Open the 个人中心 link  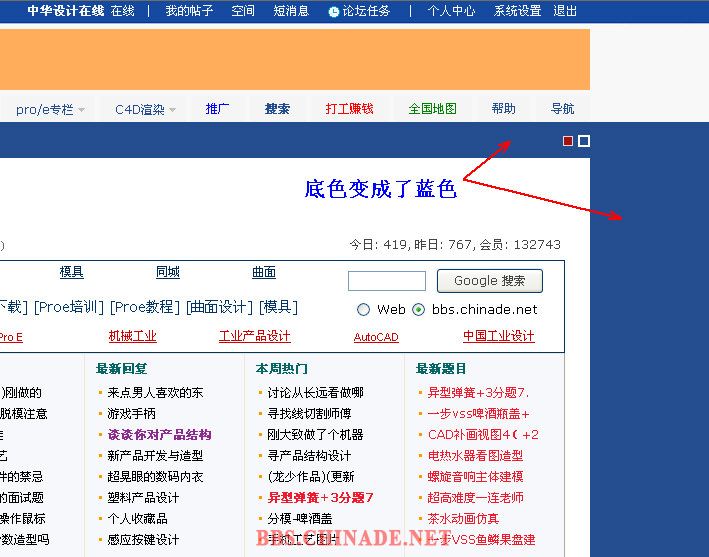[451, 11]
